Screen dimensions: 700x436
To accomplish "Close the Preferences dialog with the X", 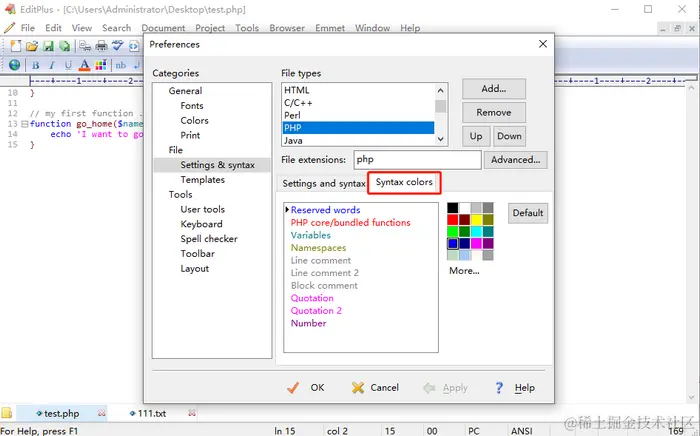I will pyautogui.click(x=543, y=44).
